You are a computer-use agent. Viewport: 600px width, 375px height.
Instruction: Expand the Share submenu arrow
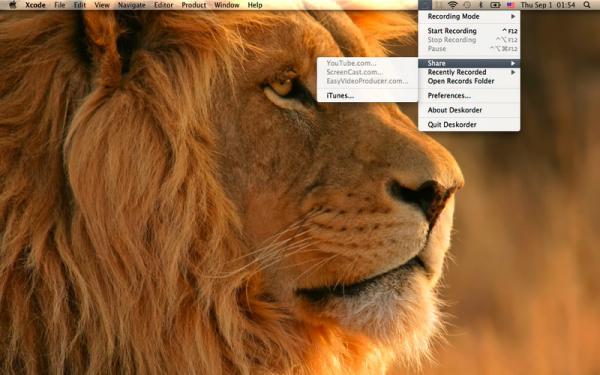coord(513,63)
